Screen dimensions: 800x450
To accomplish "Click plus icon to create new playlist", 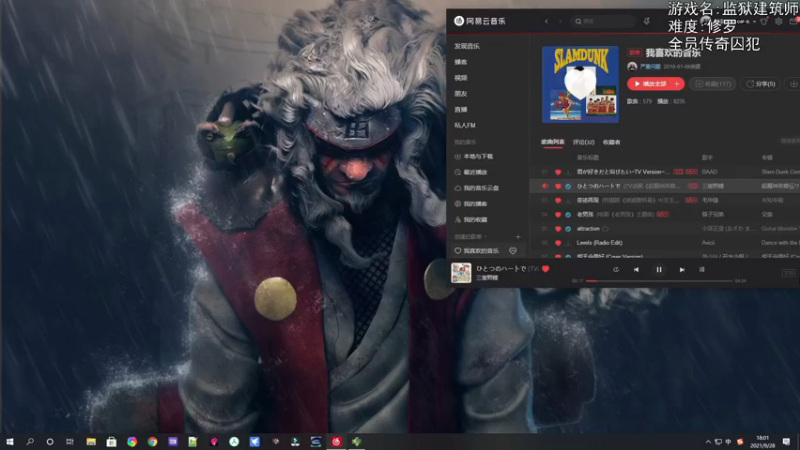I will point(518,237).
